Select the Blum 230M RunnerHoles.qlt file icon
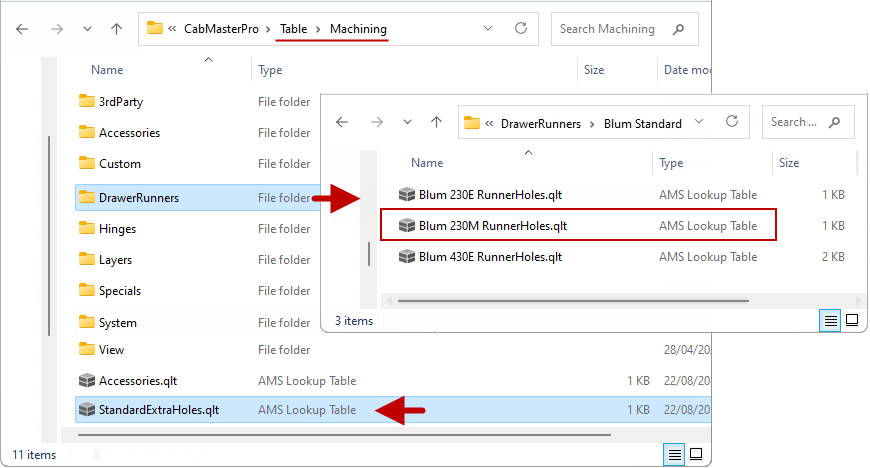This screenshot has height=468, width=870. pos(407,225)
